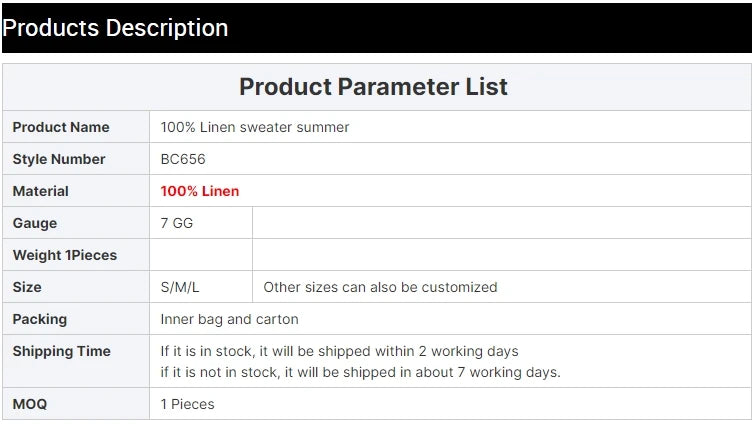Click the Weight 1Pieces label
This screenshot has width=755, height=427.
(x=65, y=255)
